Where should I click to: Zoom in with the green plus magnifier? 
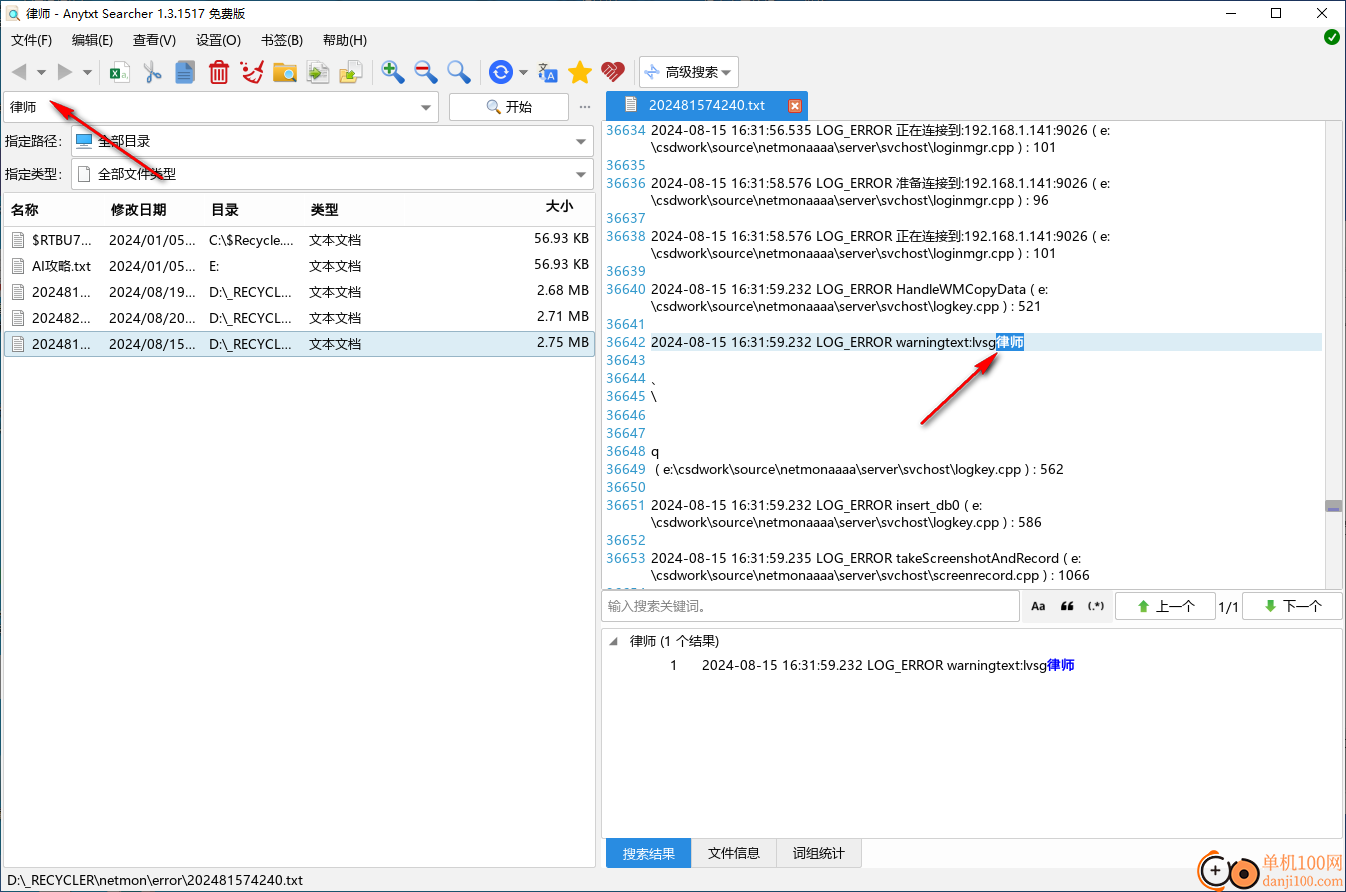(x=393, y=72)
